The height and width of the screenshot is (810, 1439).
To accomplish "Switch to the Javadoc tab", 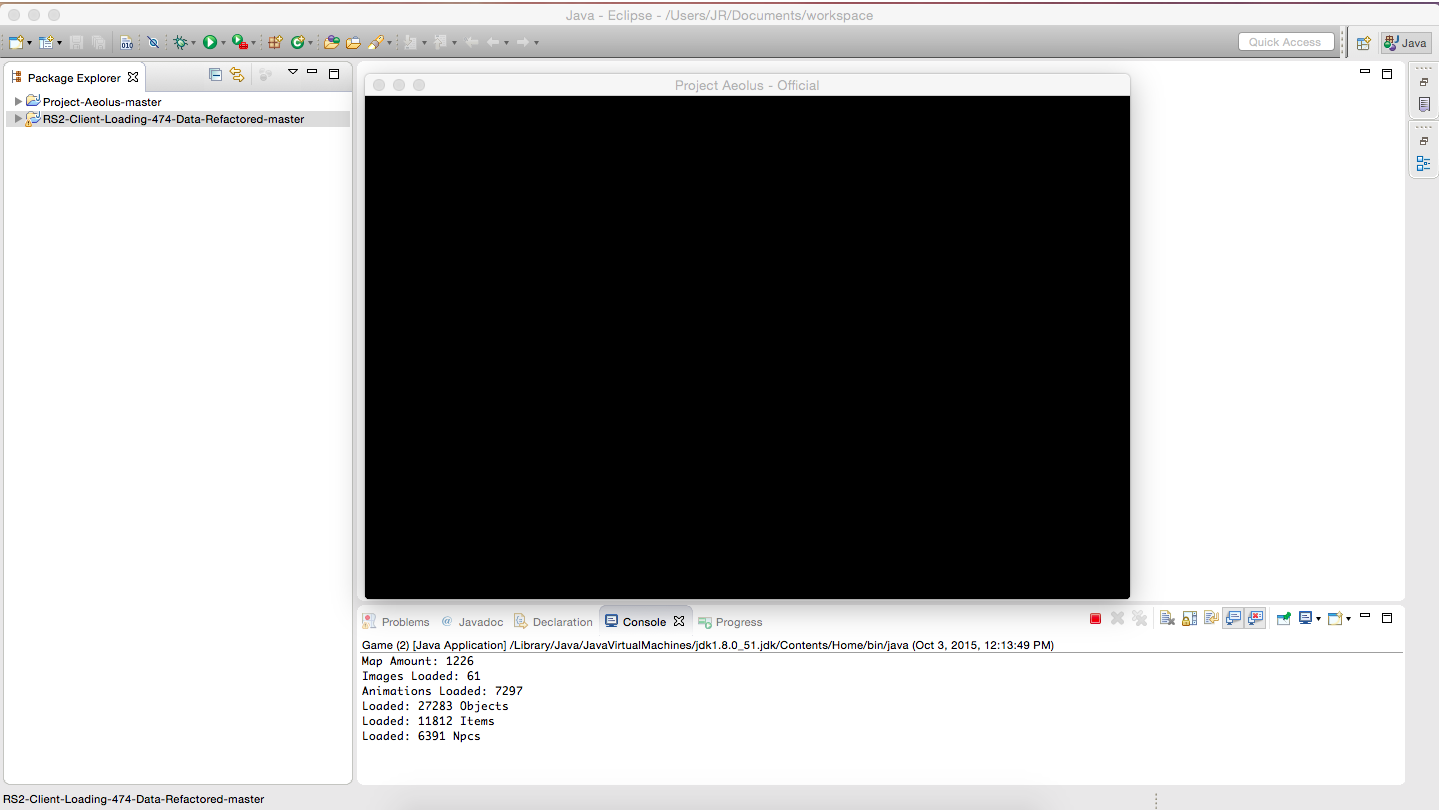I will click(472, 621).
